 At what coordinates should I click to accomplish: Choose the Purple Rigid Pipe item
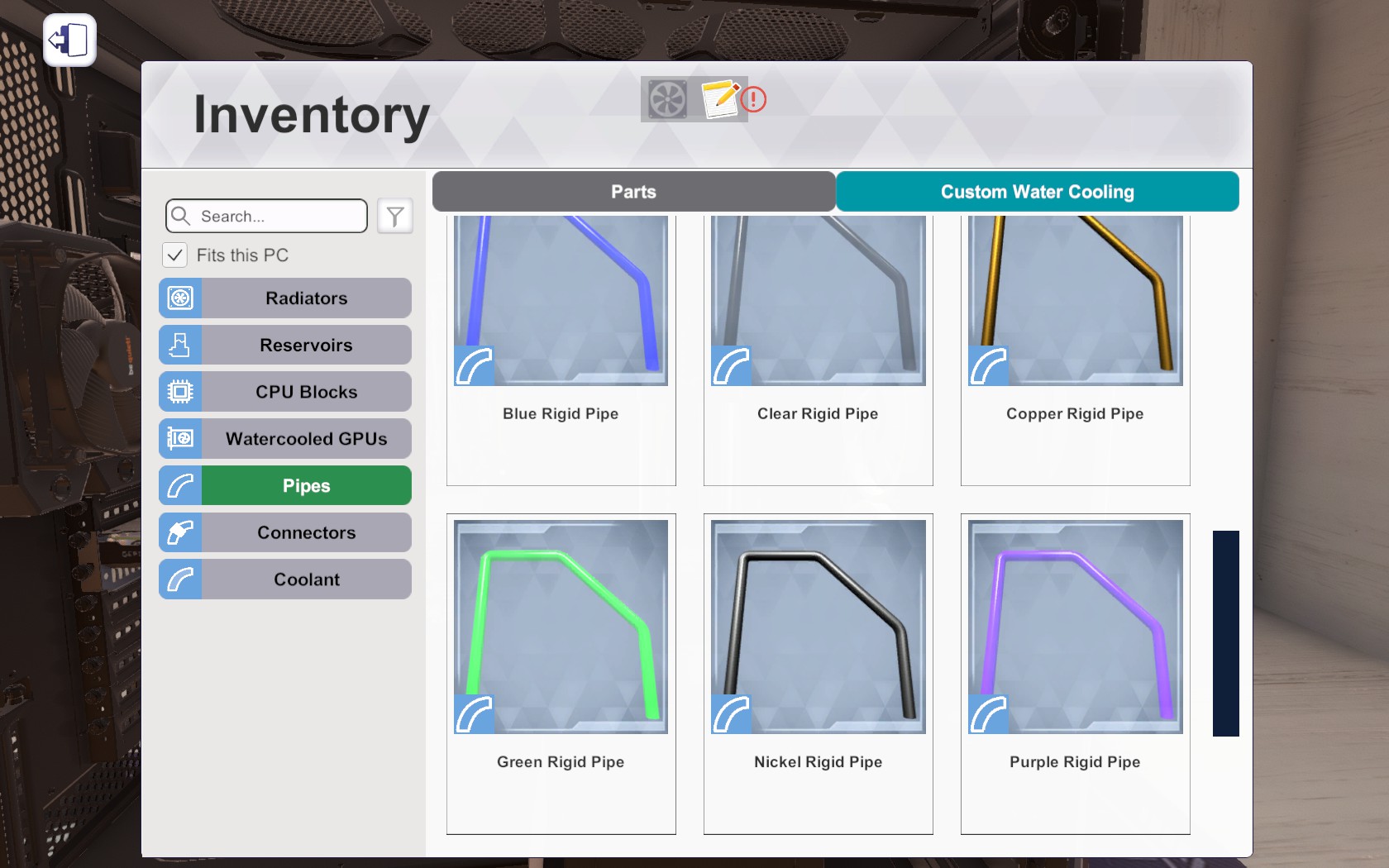[x=1075, y=674]
